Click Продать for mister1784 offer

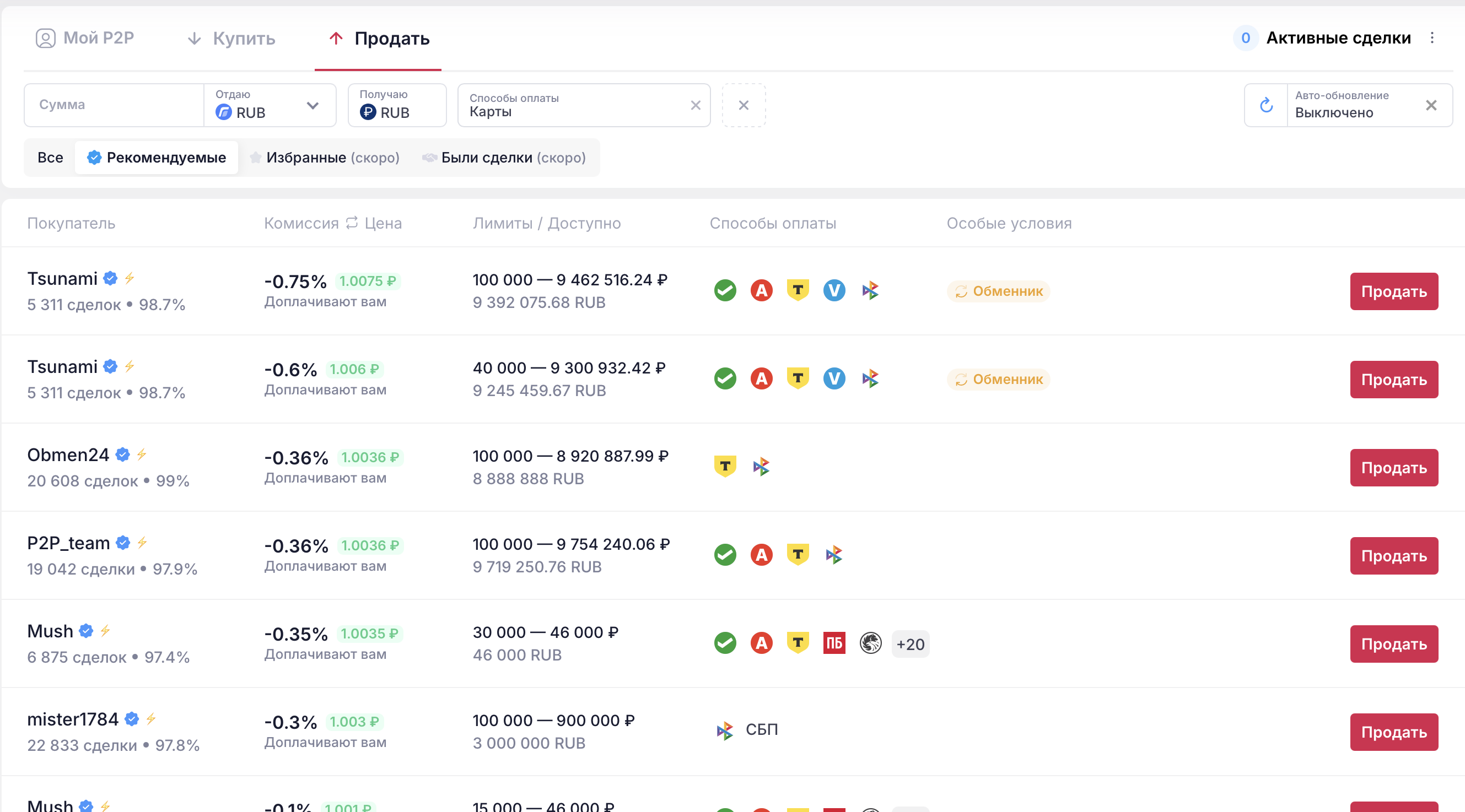pyautogui.click(x=1393, y=732)
